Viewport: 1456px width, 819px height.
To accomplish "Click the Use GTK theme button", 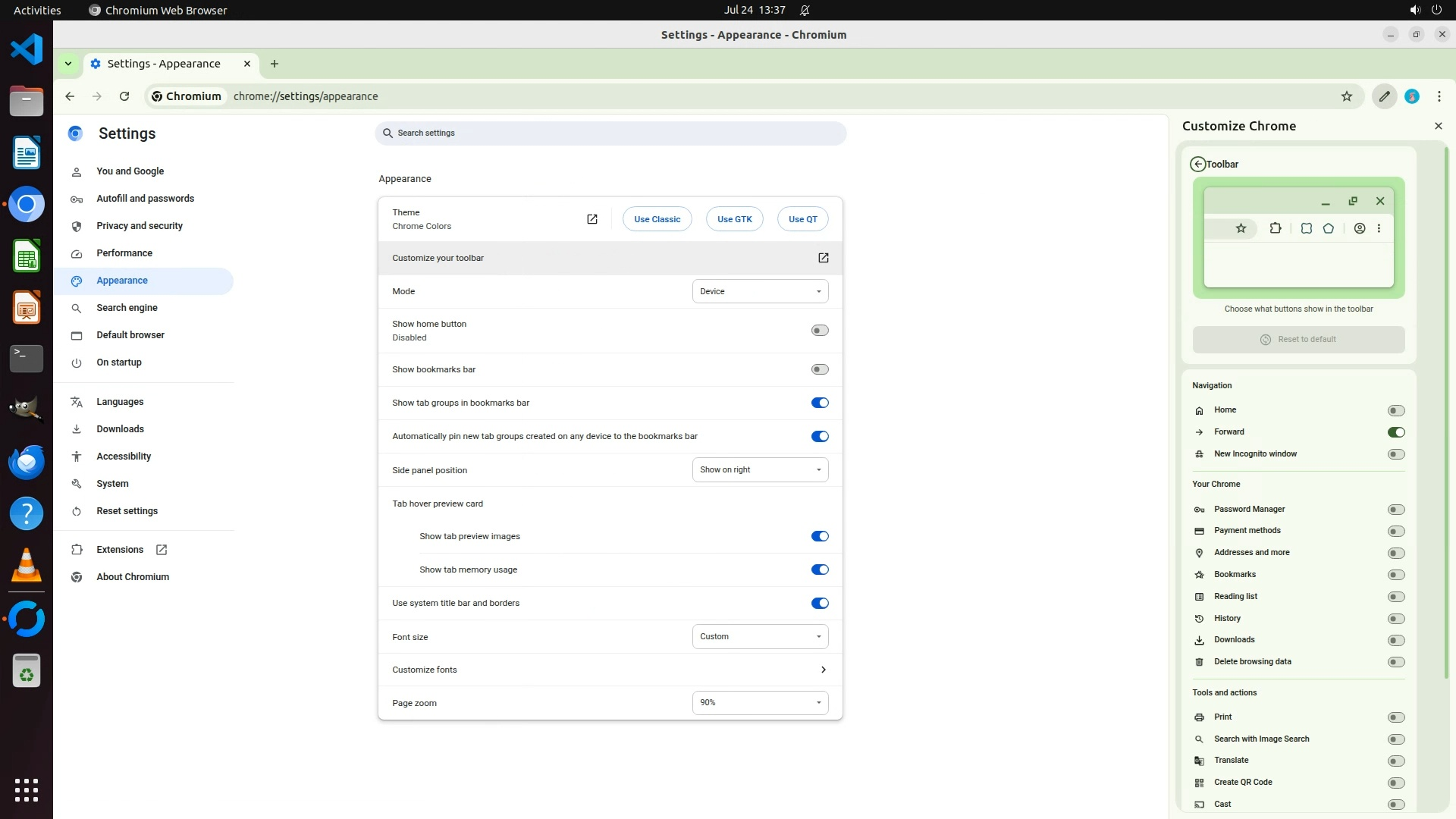I will click(x=734, y=219).
